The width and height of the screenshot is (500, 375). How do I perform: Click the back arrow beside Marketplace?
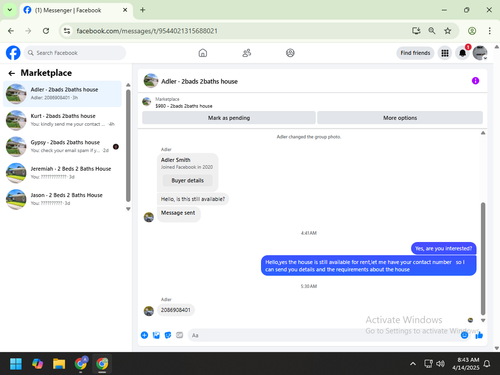[x=12, y=73]
